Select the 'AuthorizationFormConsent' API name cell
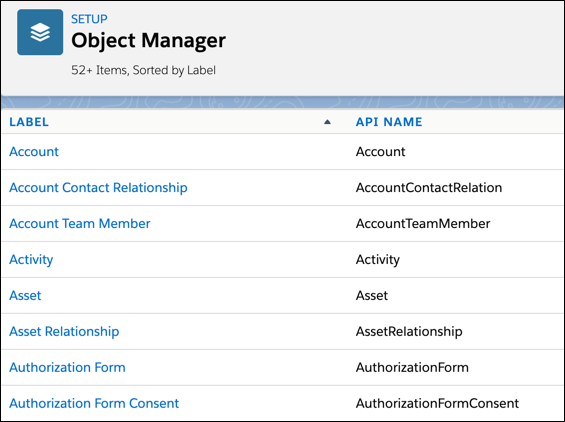The image size is (565, 422). point(437,403)
